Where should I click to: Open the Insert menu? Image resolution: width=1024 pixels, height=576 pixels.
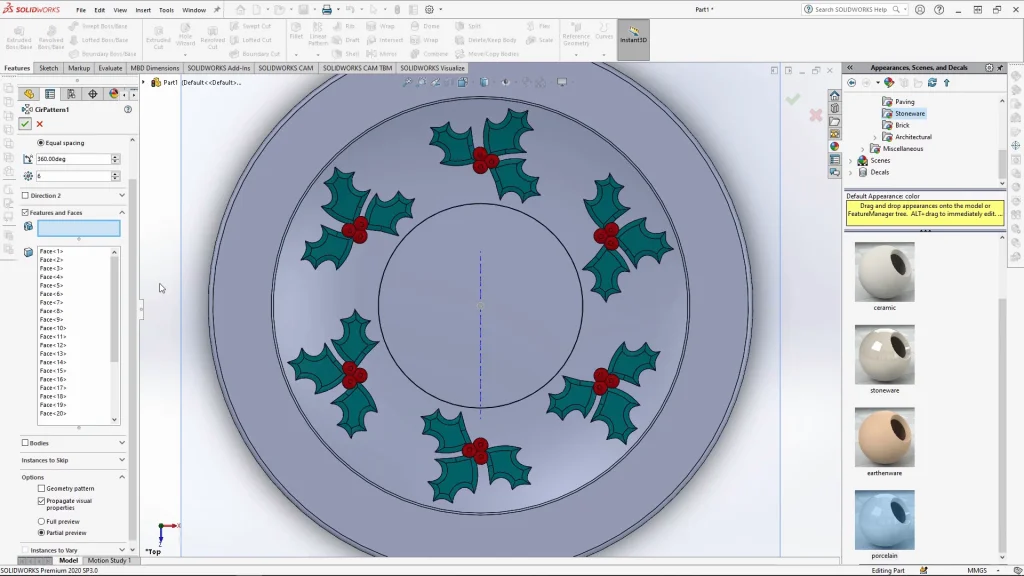pos(143,10)
